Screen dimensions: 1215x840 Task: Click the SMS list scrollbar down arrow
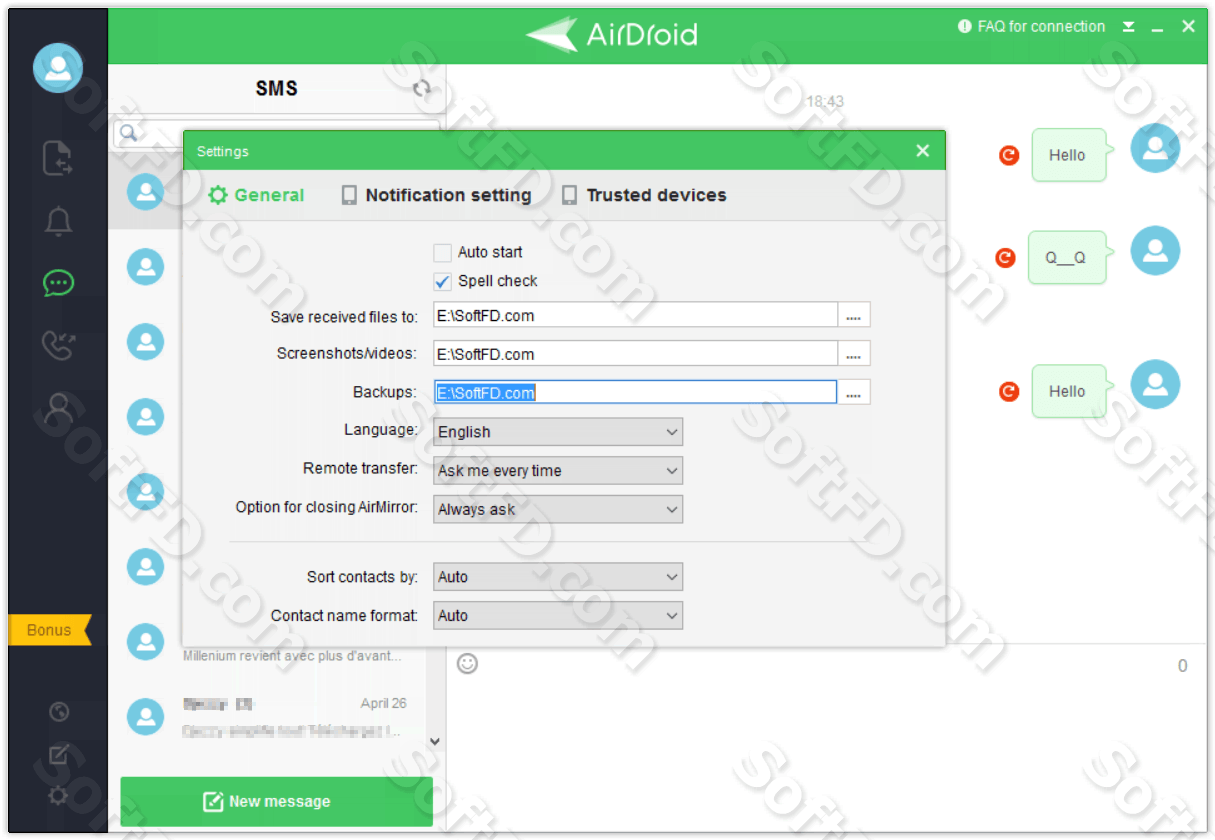coord(435,741)
